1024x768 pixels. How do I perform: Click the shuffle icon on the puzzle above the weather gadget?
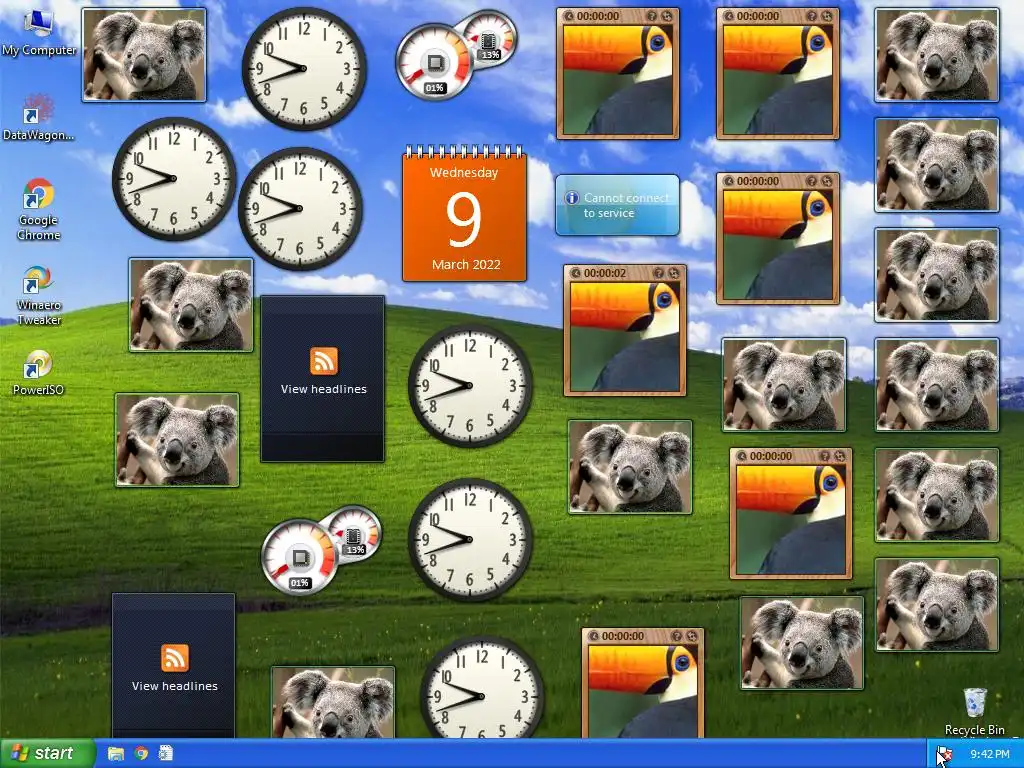[x=666, y=16]
